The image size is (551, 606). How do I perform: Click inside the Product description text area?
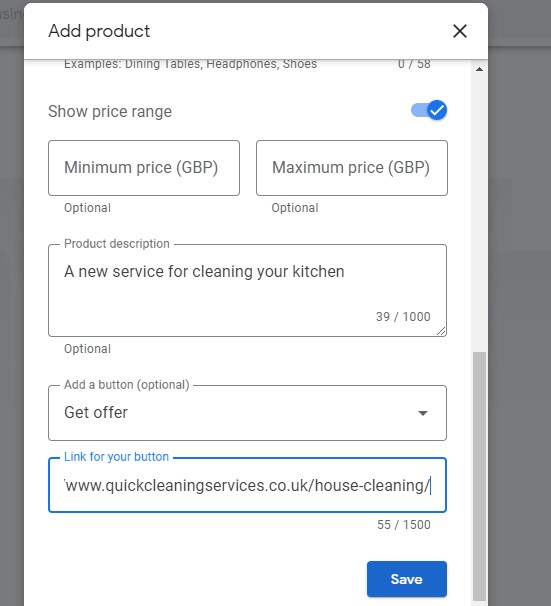247,290
